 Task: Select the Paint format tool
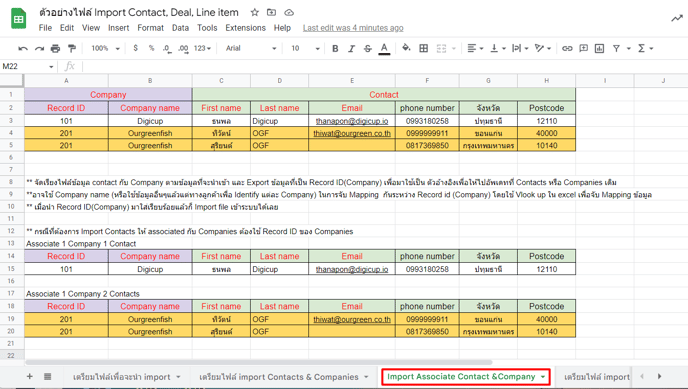pos(72,48)
